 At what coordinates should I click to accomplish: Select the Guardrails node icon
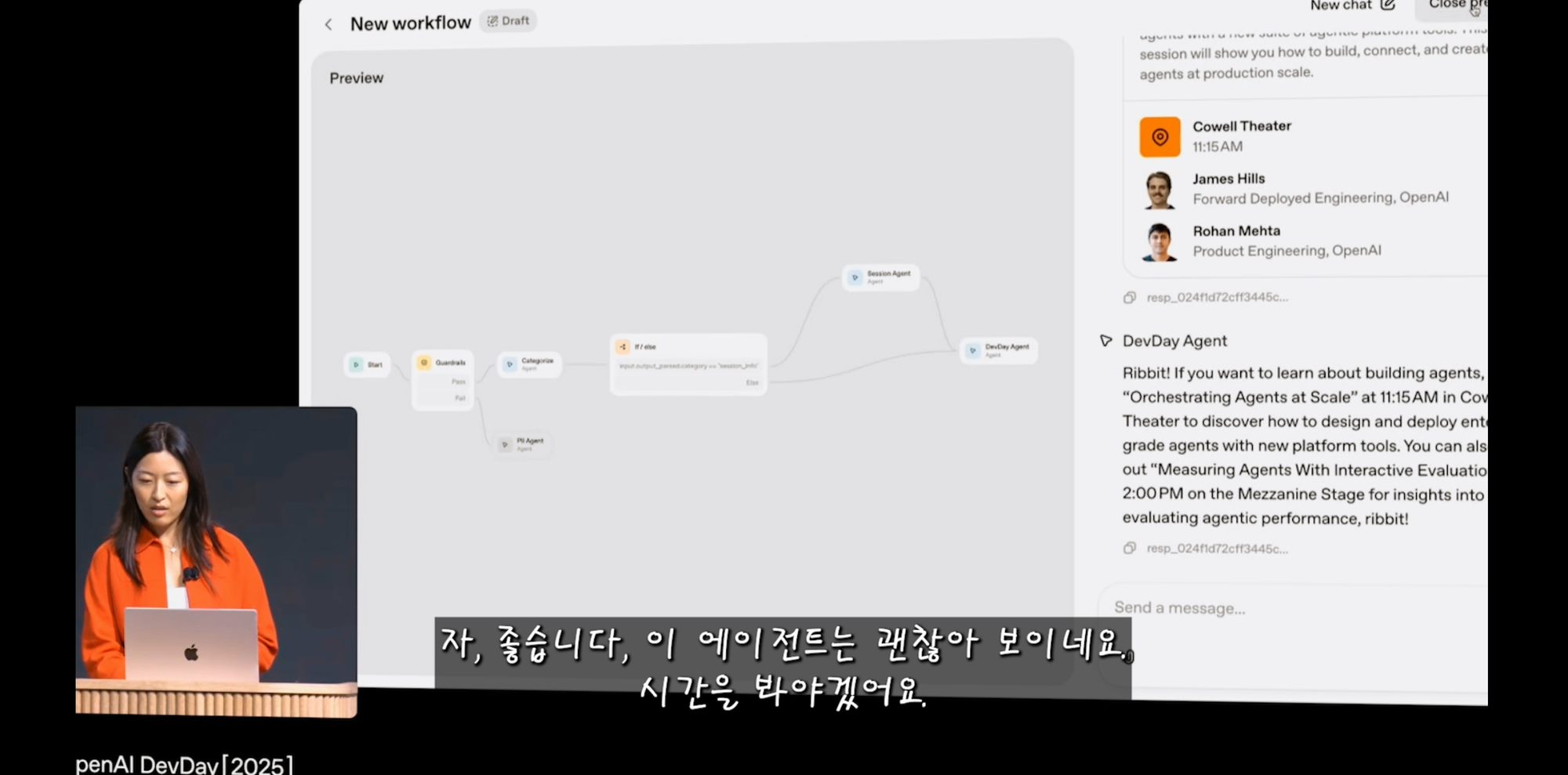click(x=424, y=363)
